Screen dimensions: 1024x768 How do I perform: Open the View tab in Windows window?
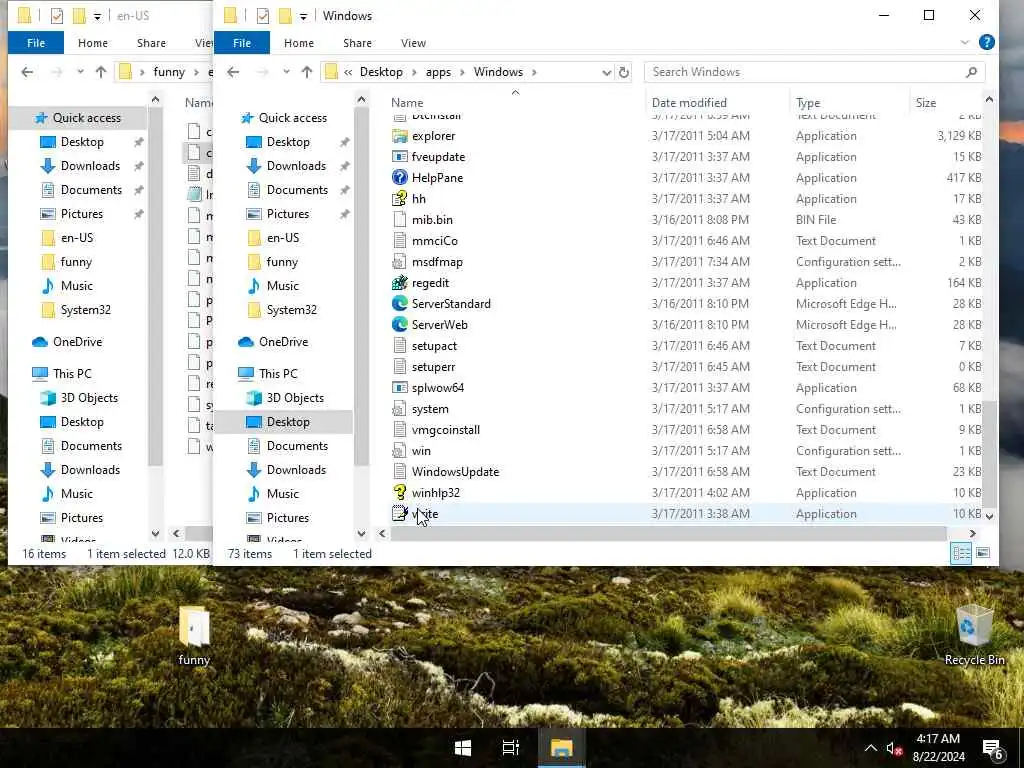pos(413,42)
